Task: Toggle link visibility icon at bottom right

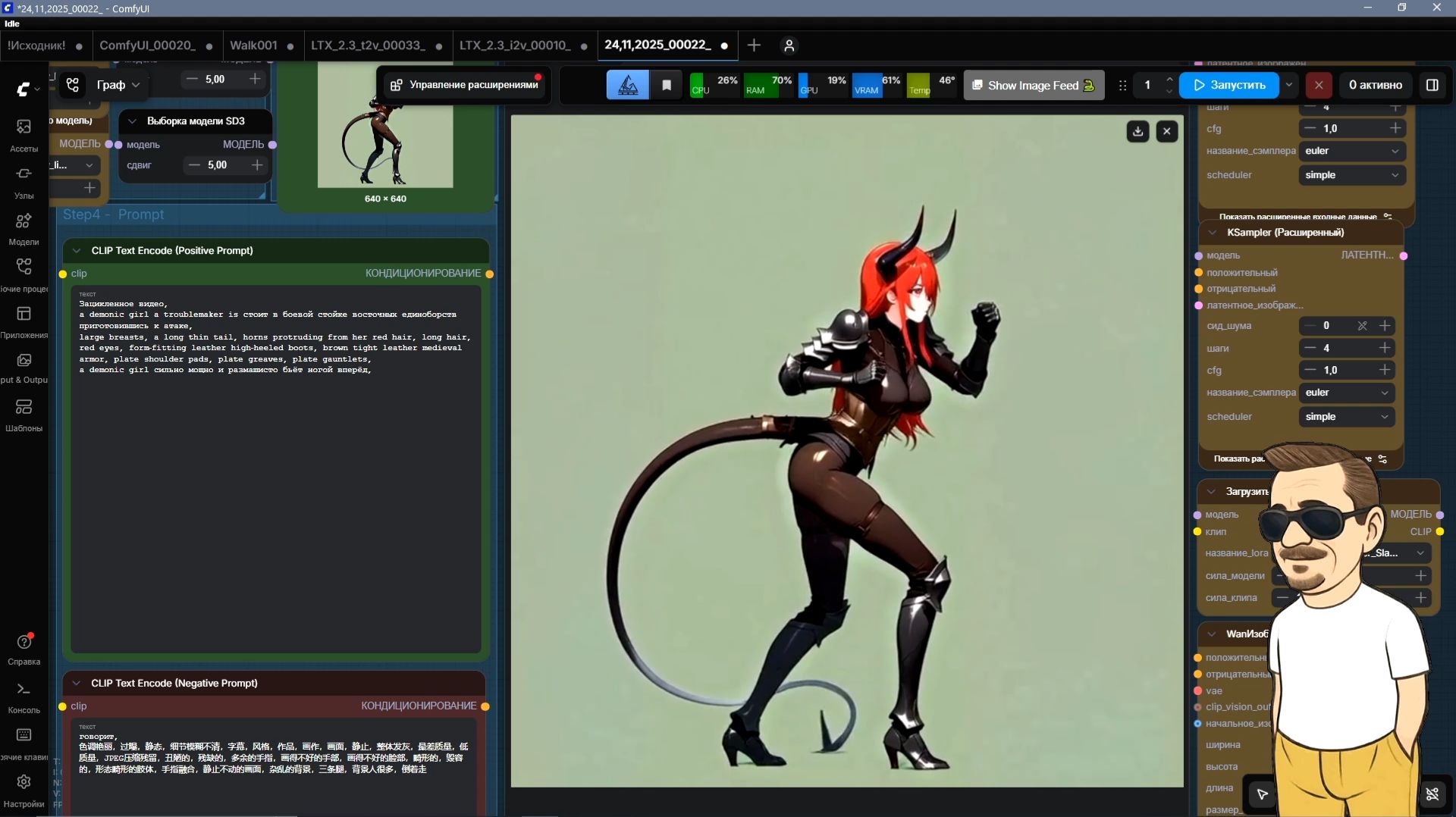Action: coord(1432,794)
